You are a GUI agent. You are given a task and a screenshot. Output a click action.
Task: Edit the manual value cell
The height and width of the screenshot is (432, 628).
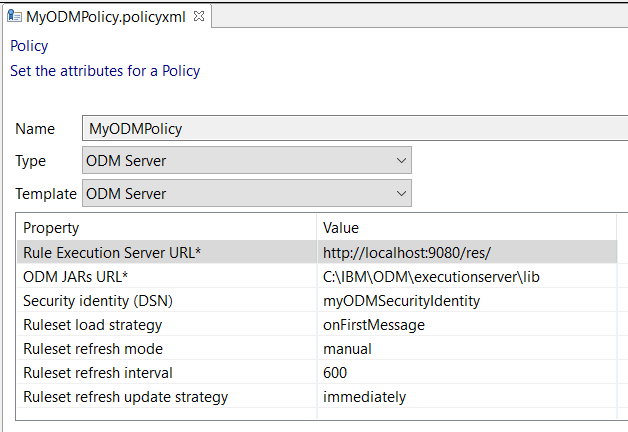click(467, 348)
